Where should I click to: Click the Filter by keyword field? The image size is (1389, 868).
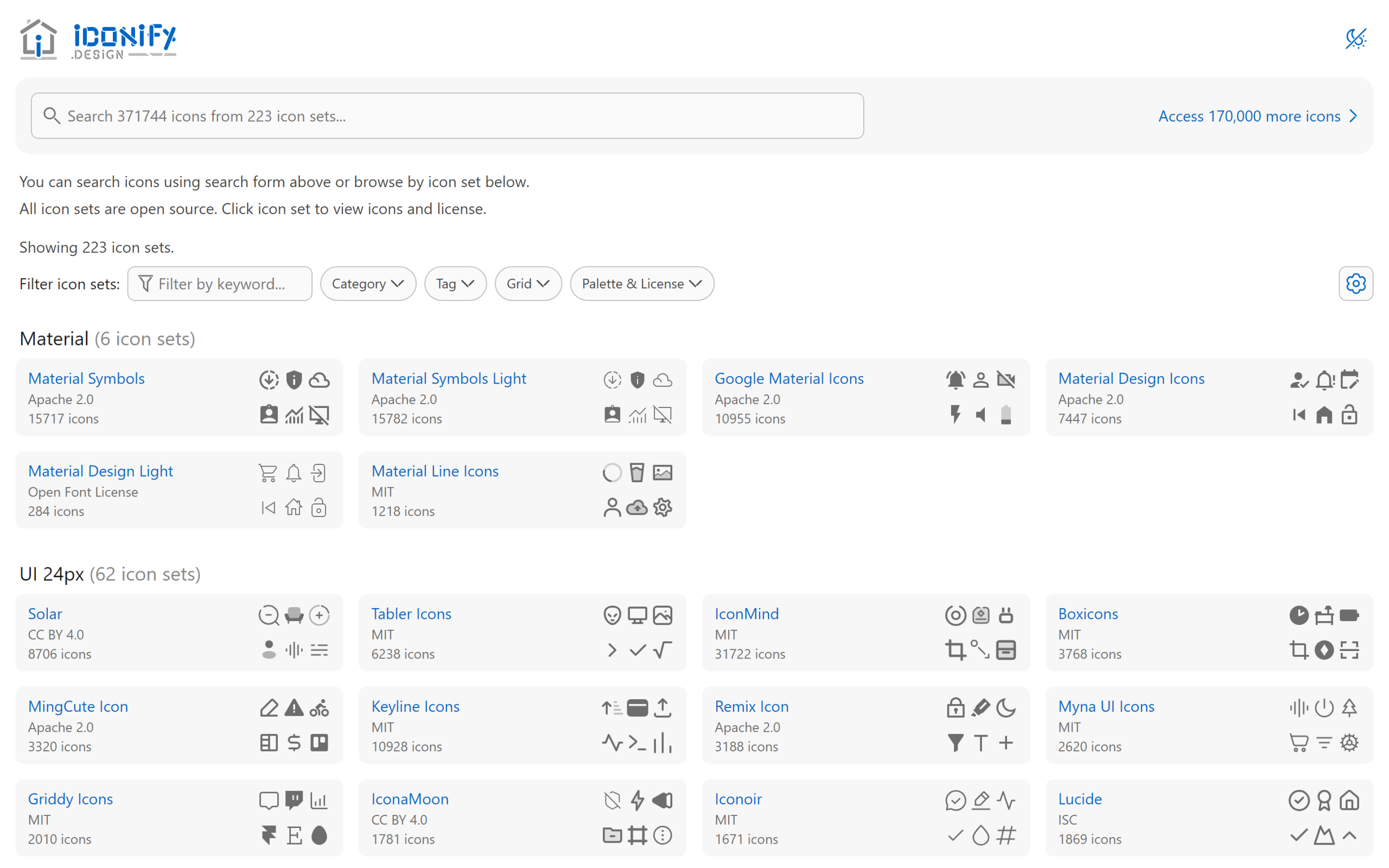tap(220, 284)
